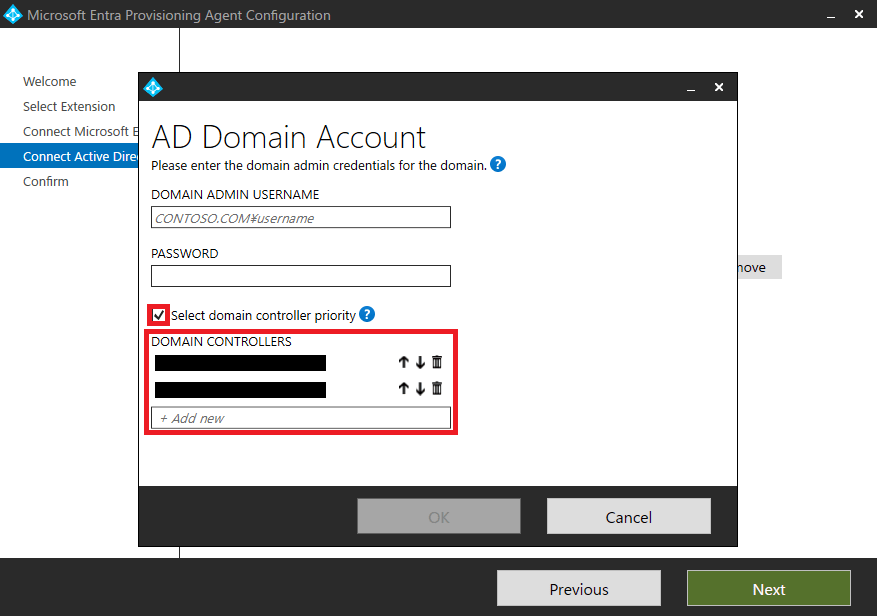Close the AD Domain Account dialog
Viewport: 877px width, 616px height.
pyautogui.click(x=719, y=87)
